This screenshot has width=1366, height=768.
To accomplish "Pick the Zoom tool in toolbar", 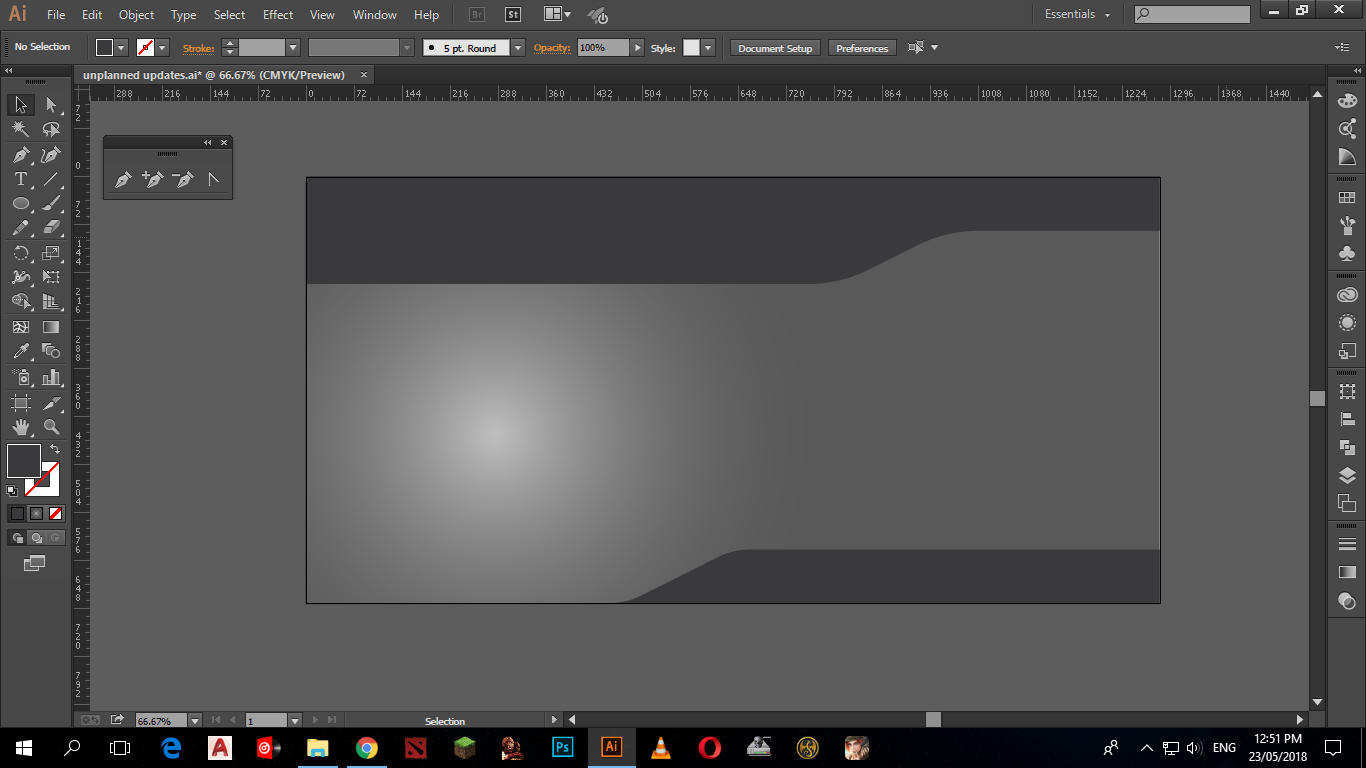I will click(x=51, y=427).
